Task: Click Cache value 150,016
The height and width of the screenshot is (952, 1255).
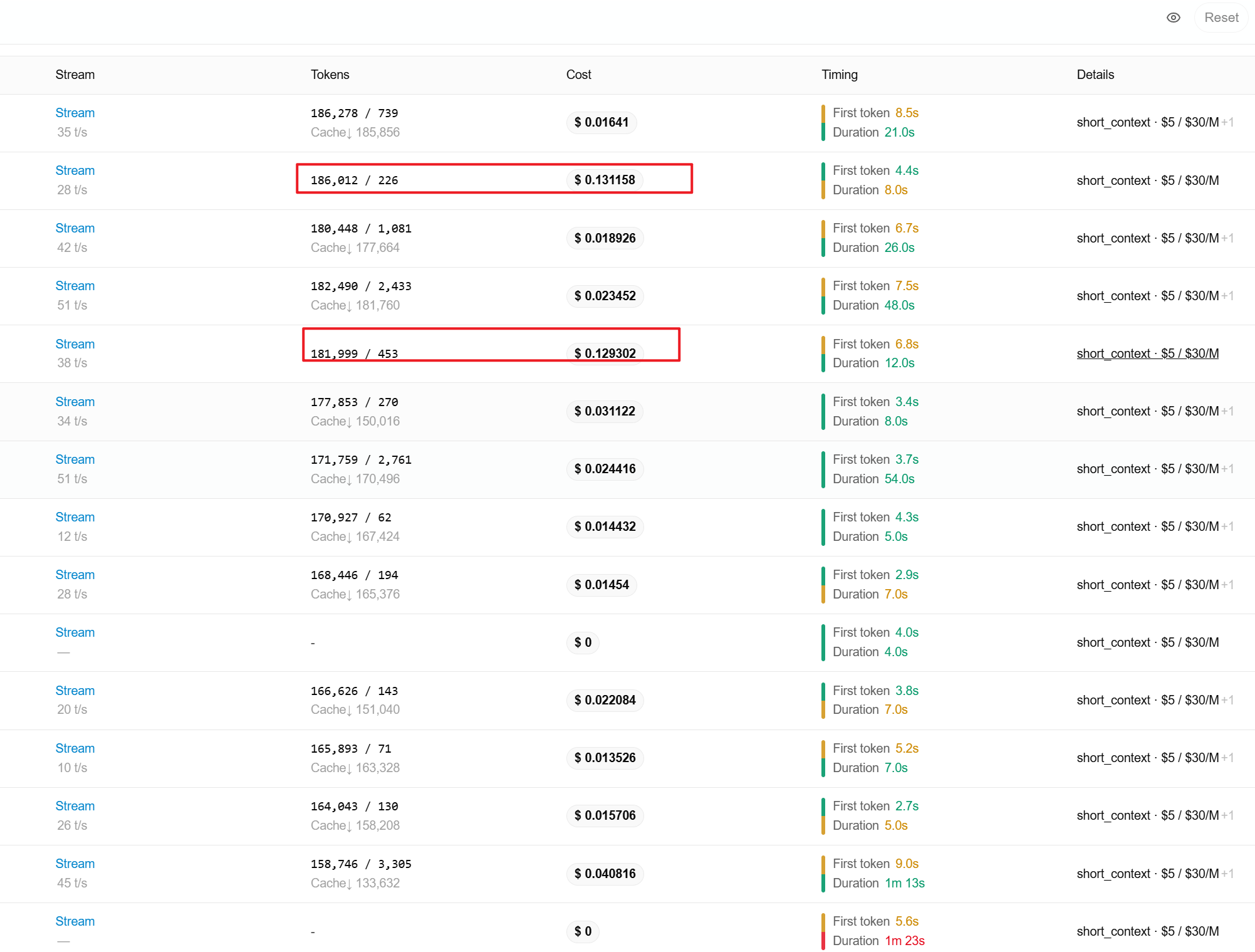Action: point(355,421)
